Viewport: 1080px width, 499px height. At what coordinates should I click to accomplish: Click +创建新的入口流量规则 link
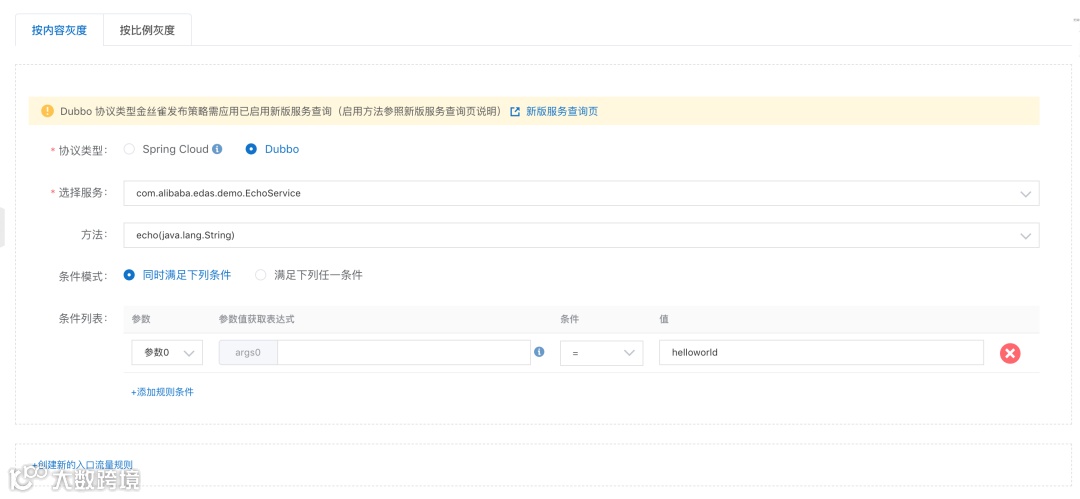[82, 465]
